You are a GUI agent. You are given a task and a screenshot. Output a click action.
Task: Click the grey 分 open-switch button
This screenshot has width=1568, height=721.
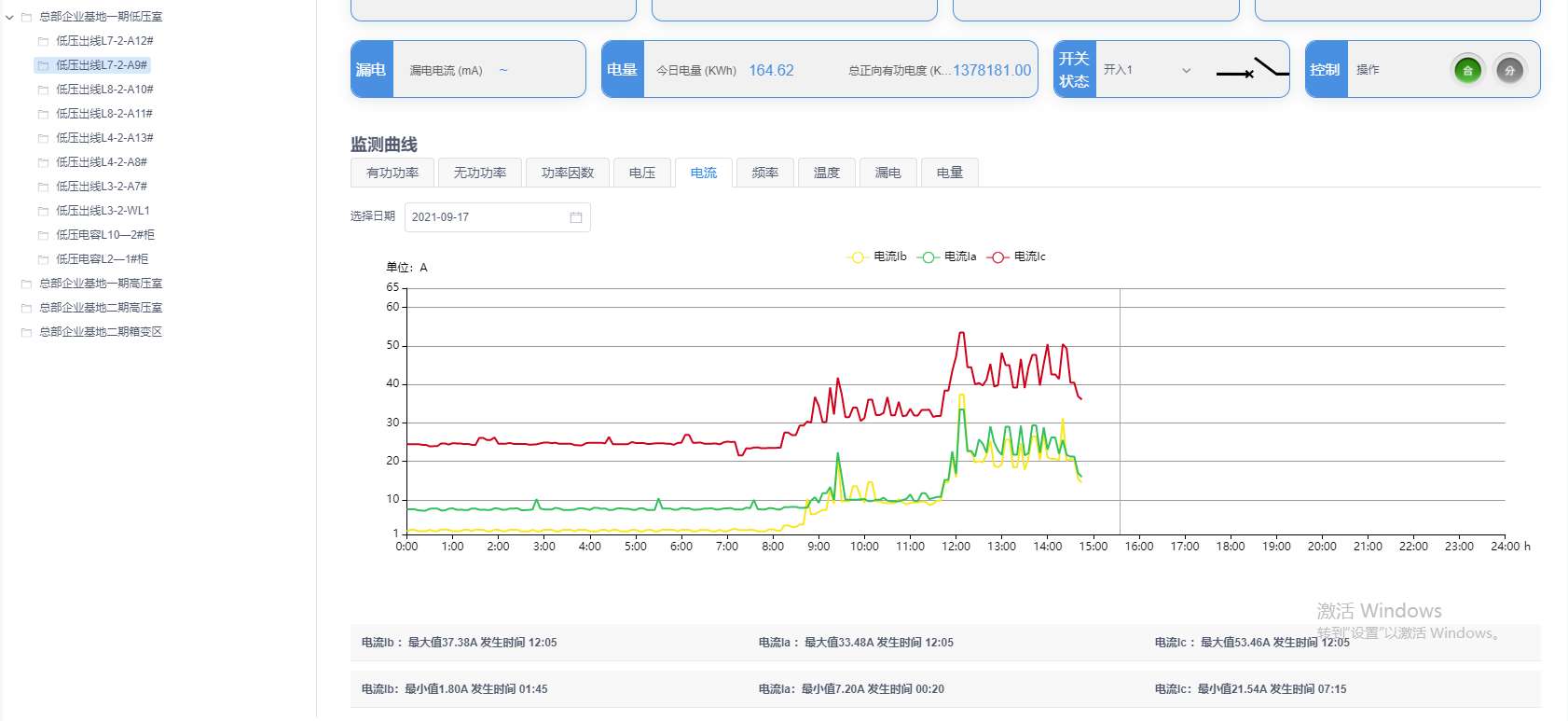click(x=1509, y=70)
